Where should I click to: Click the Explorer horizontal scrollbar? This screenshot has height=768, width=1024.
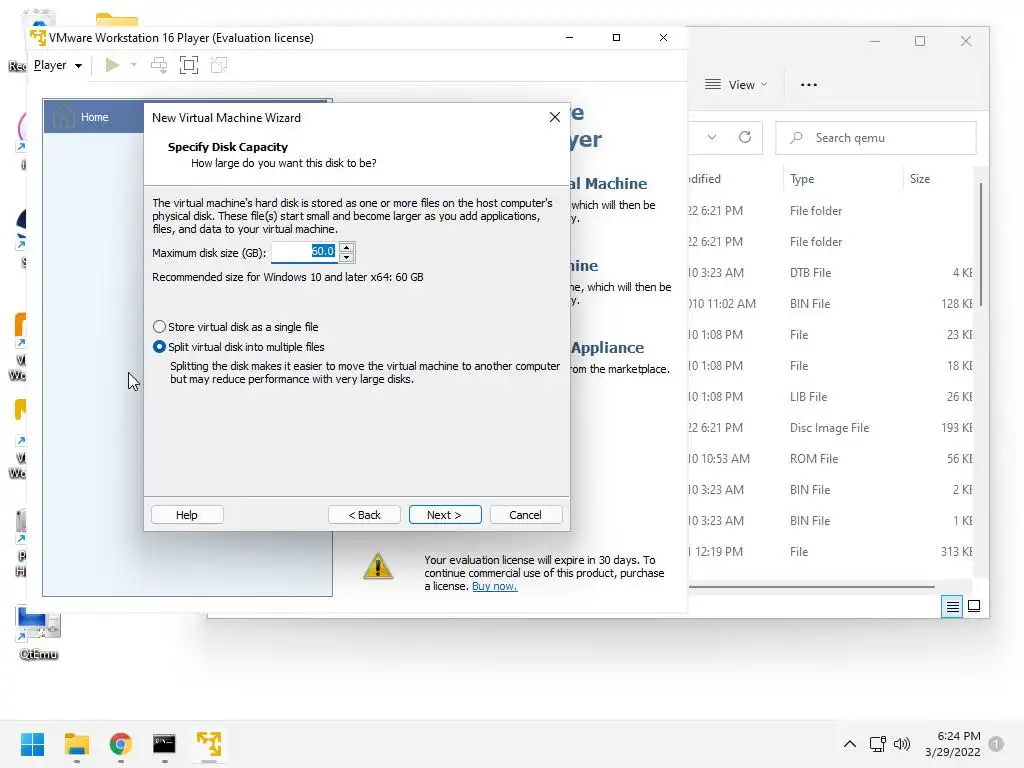click(x=812, y=587)
